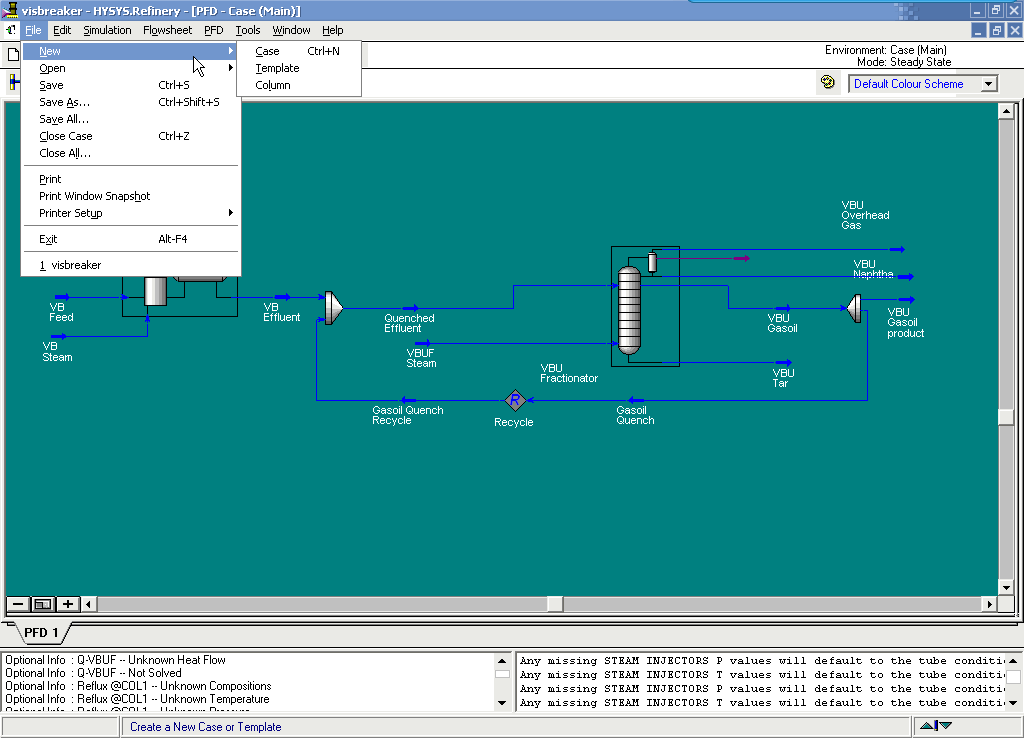Click the object status window arrows icon
The image size is (1024, 738).
(936, 726)
